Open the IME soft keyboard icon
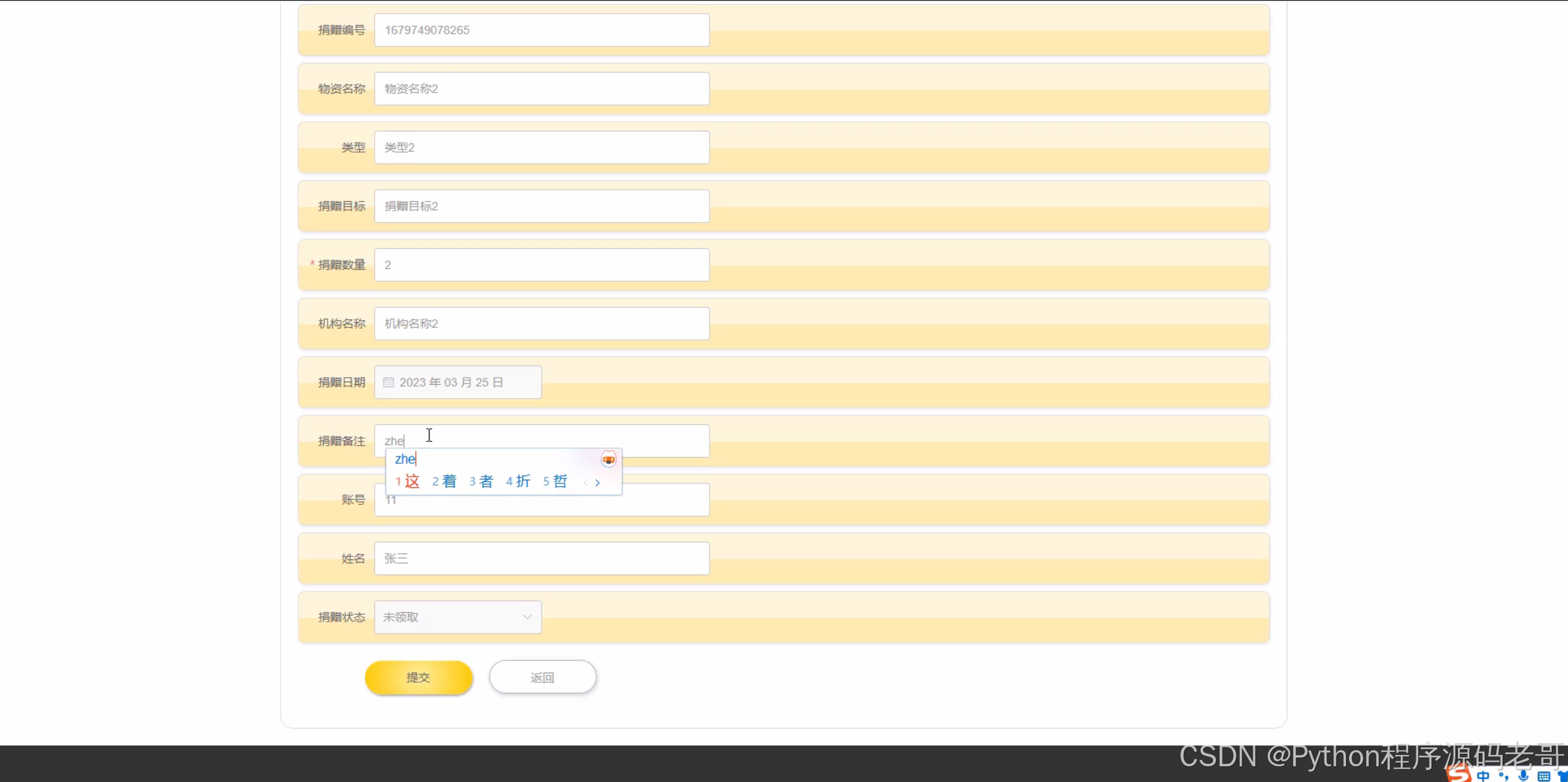 pyautogui.click(x=1543, y=776)
